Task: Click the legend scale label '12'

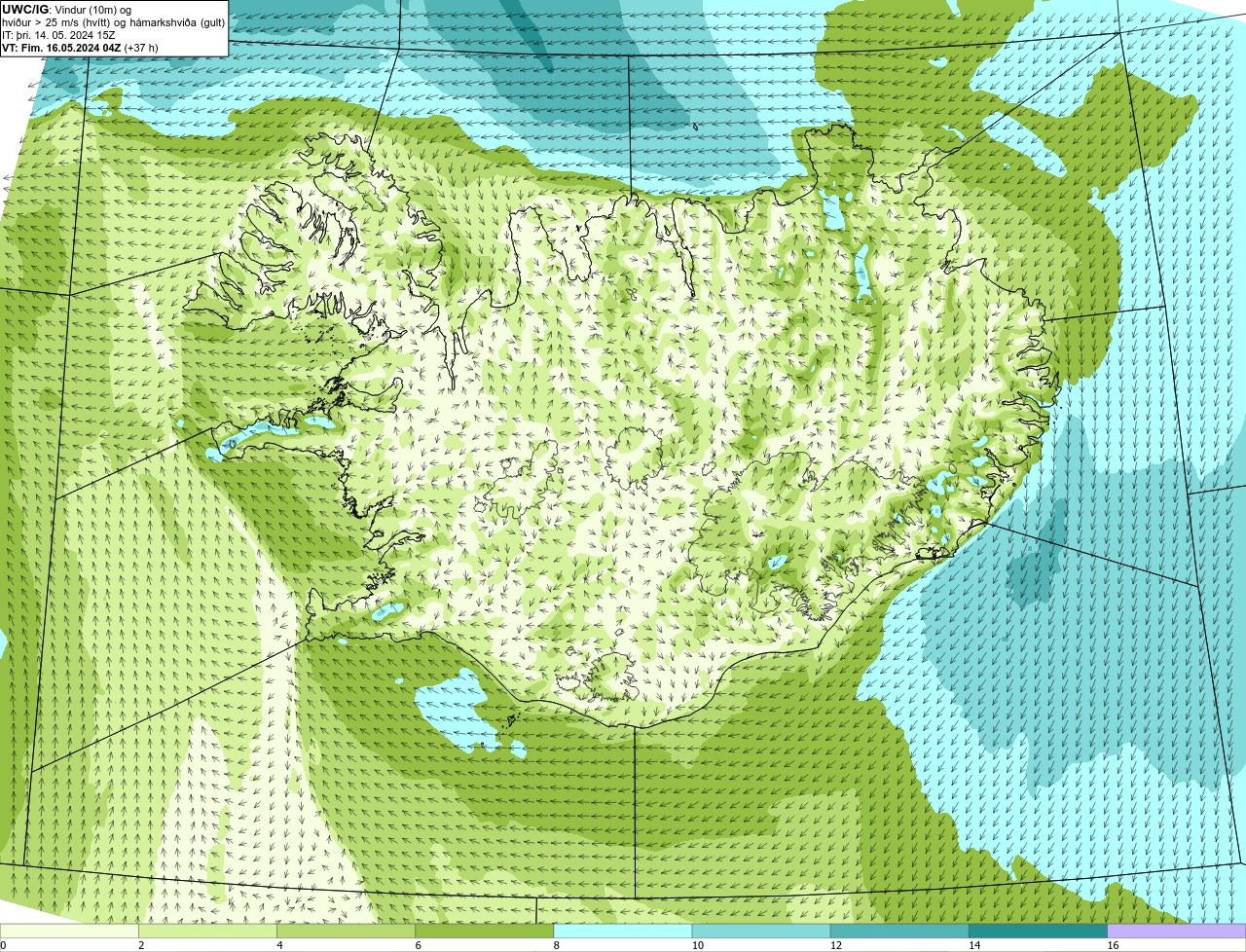Action: [x=836, y=945]
